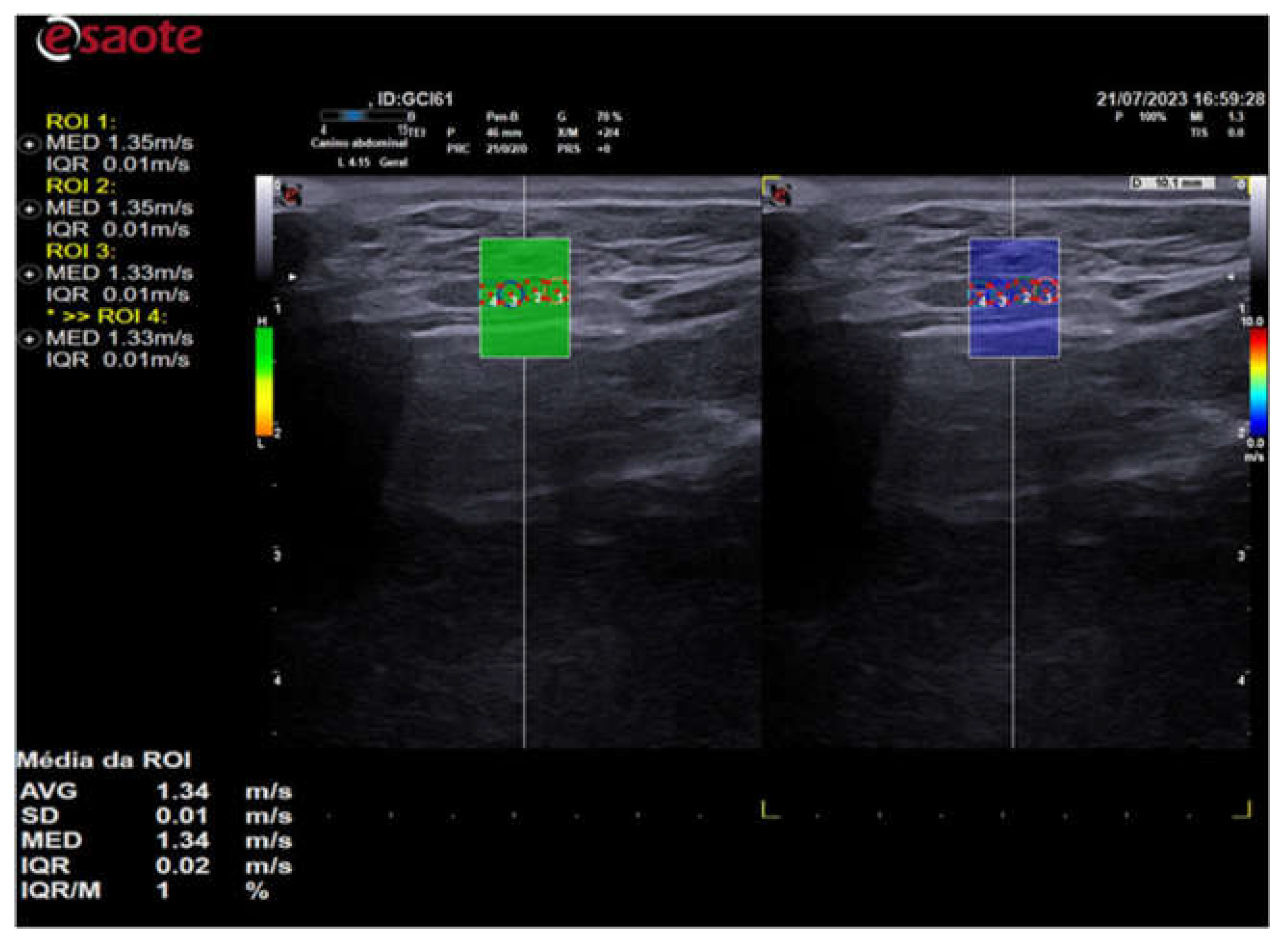Click the green-yellow quality color bar

264,381
